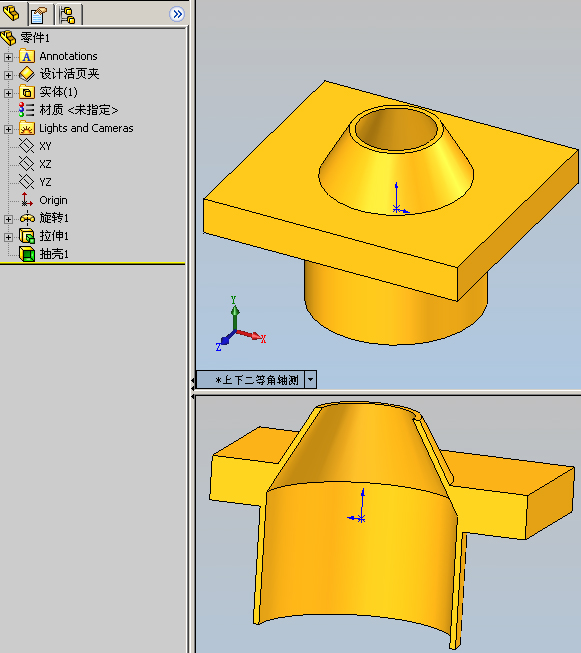The image size is (581, 653).
Task: Expand the Annotations folder
Action: click(x=8, y=57)
